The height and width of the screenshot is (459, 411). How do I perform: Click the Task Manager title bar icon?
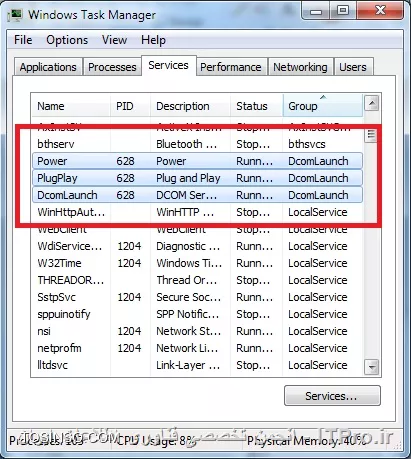tap(15, 15)
